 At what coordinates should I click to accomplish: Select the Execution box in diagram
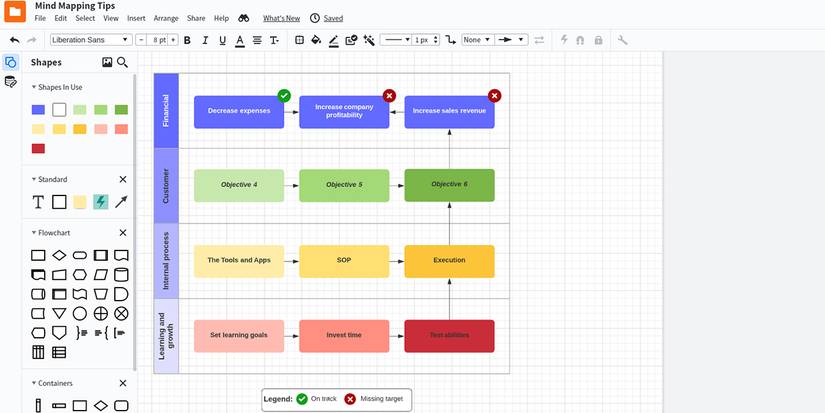tap(449, 261)
